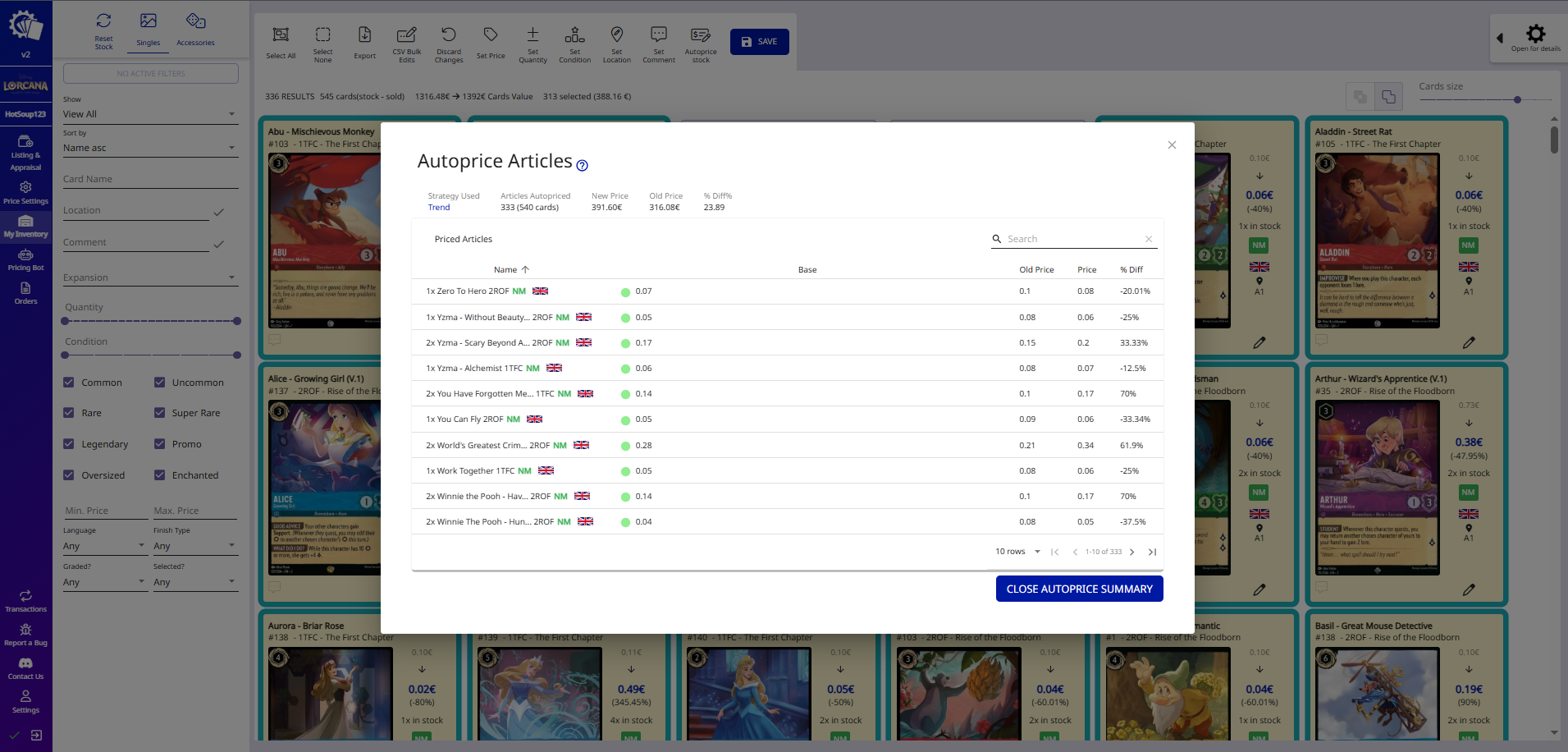Sort table by Old Price column
1568x752 pixels.
1036,269
